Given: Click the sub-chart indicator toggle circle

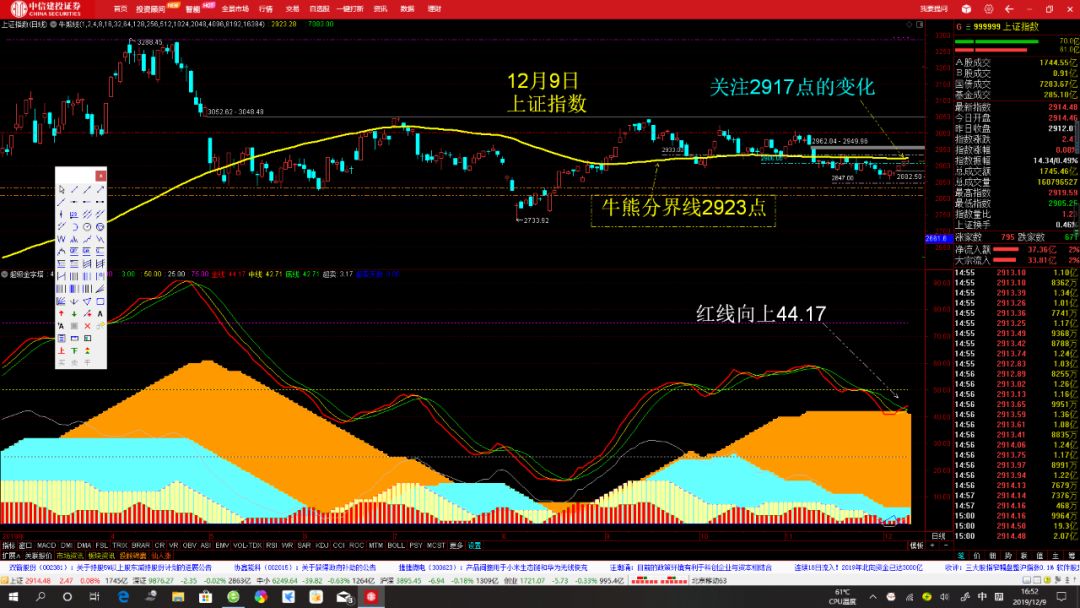Looking at the screenshot, I should [5, 274].
